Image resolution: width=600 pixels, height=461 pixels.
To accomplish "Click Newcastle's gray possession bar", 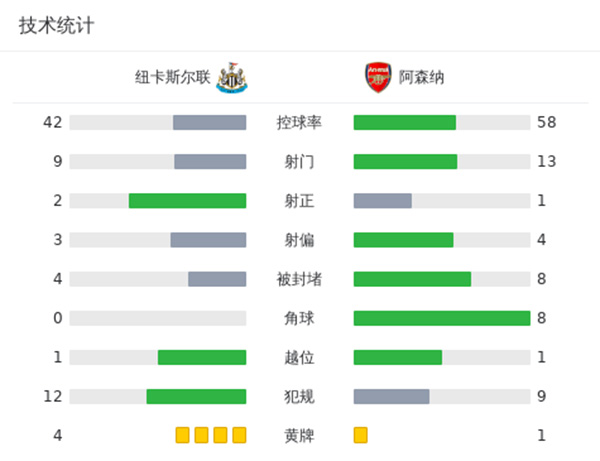I will pyautogui.click(x=209, y=122).
